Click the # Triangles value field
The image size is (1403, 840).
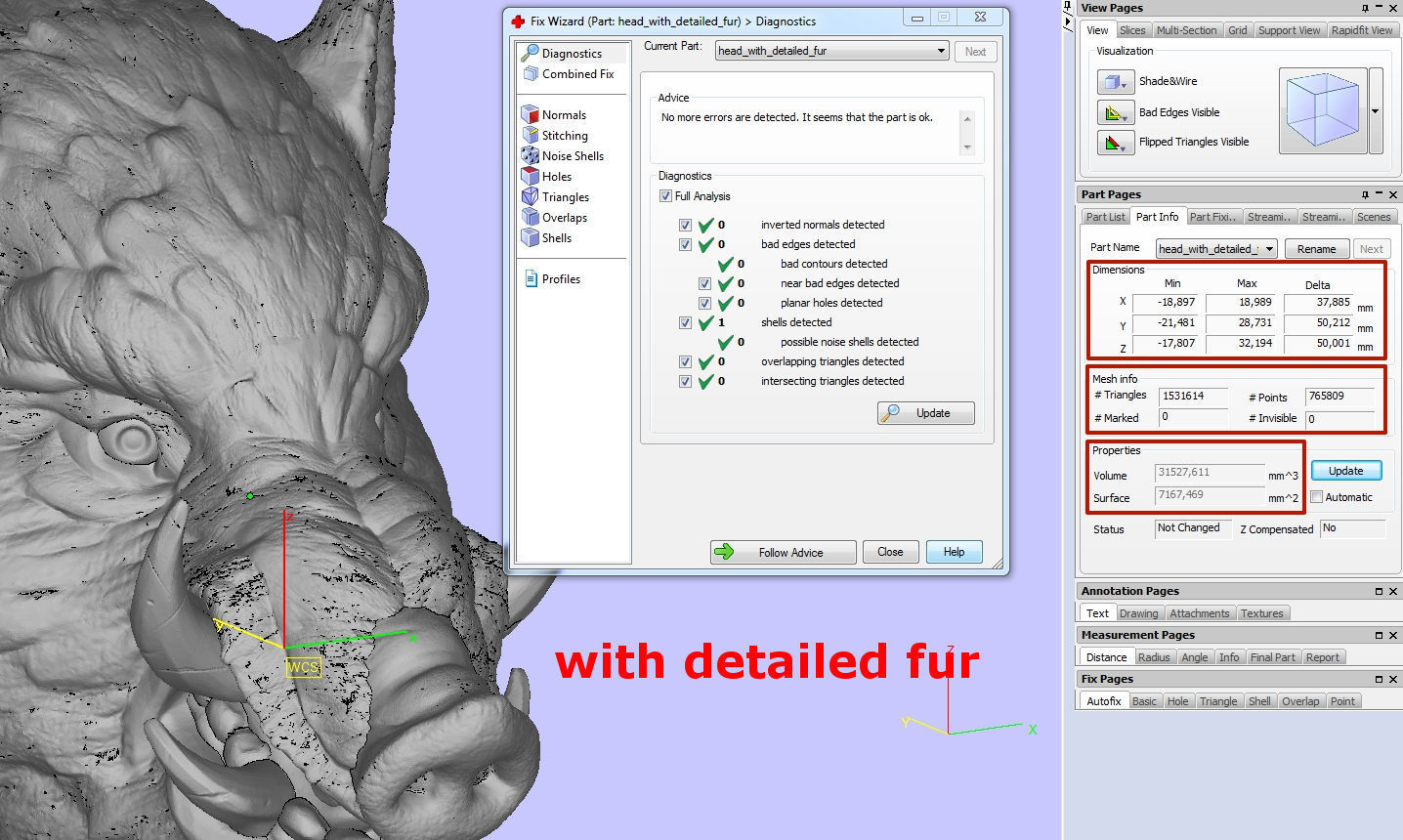[1193, 397]
